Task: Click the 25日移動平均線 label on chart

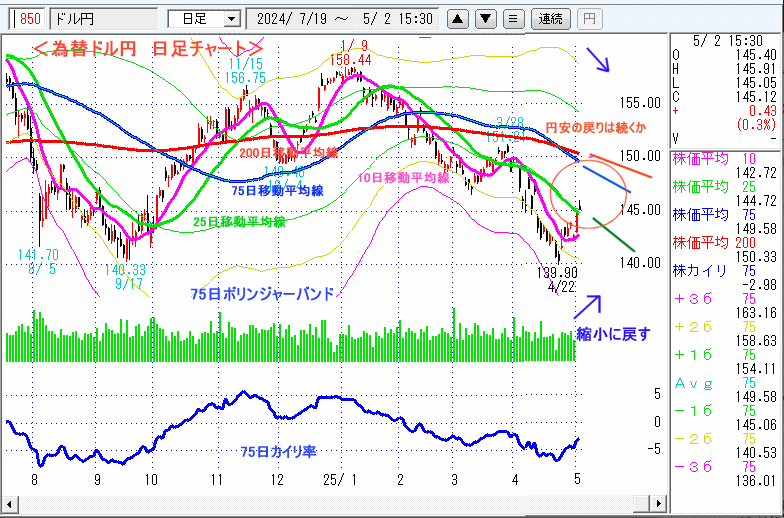Action: (x=240, y=222)
